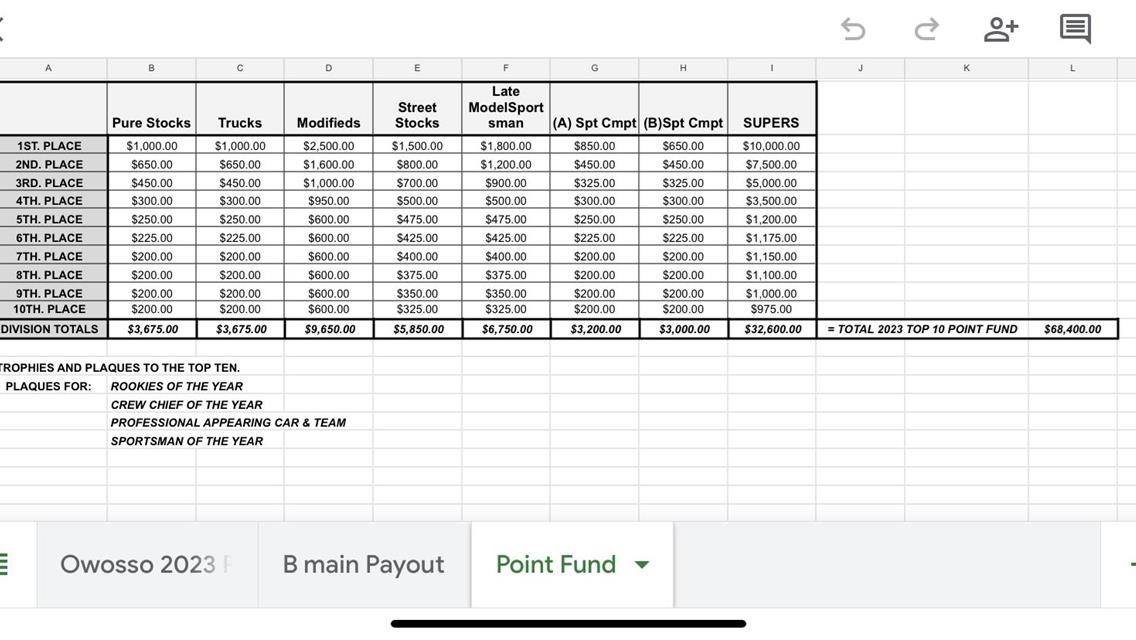Open the share / add person icon

coord(1001,29)
